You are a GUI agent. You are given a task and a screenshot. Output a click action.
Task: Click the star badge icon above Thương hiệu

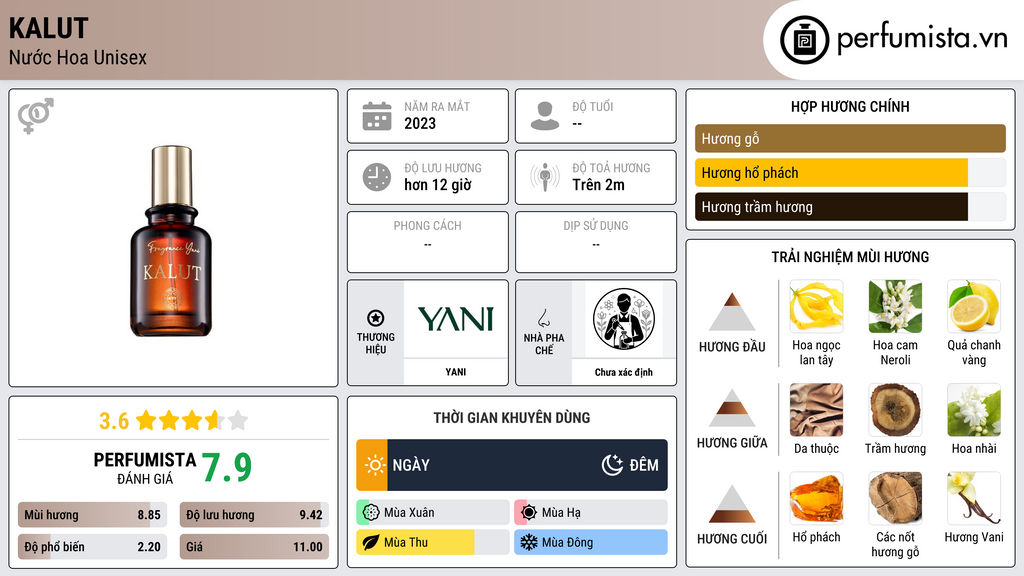coord(376,318)
